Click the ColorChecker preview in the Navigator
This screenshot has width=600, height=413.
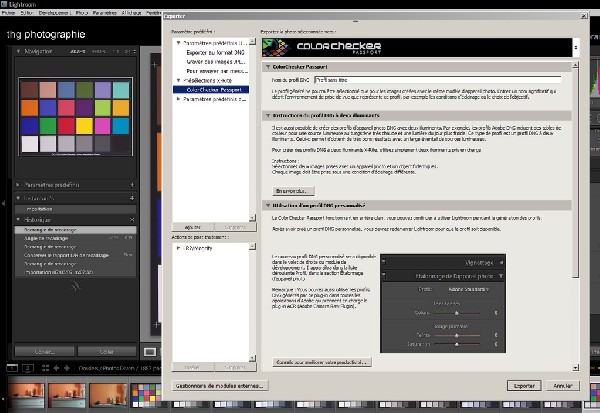(75, 117)
